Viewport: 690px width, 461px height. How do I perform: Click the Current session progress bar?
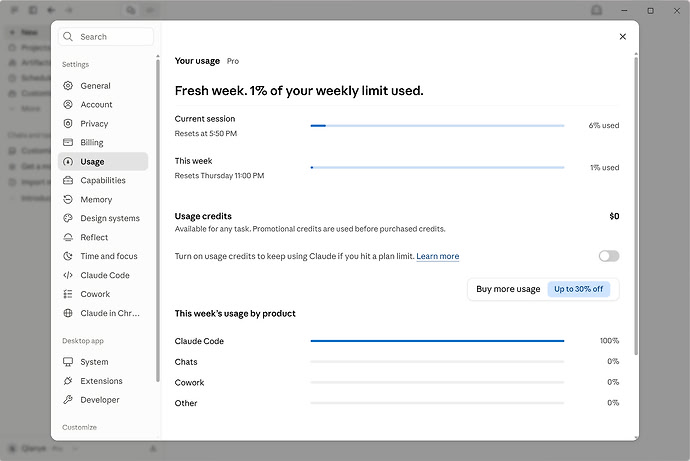pyautogui.click(x=437, y=126)
